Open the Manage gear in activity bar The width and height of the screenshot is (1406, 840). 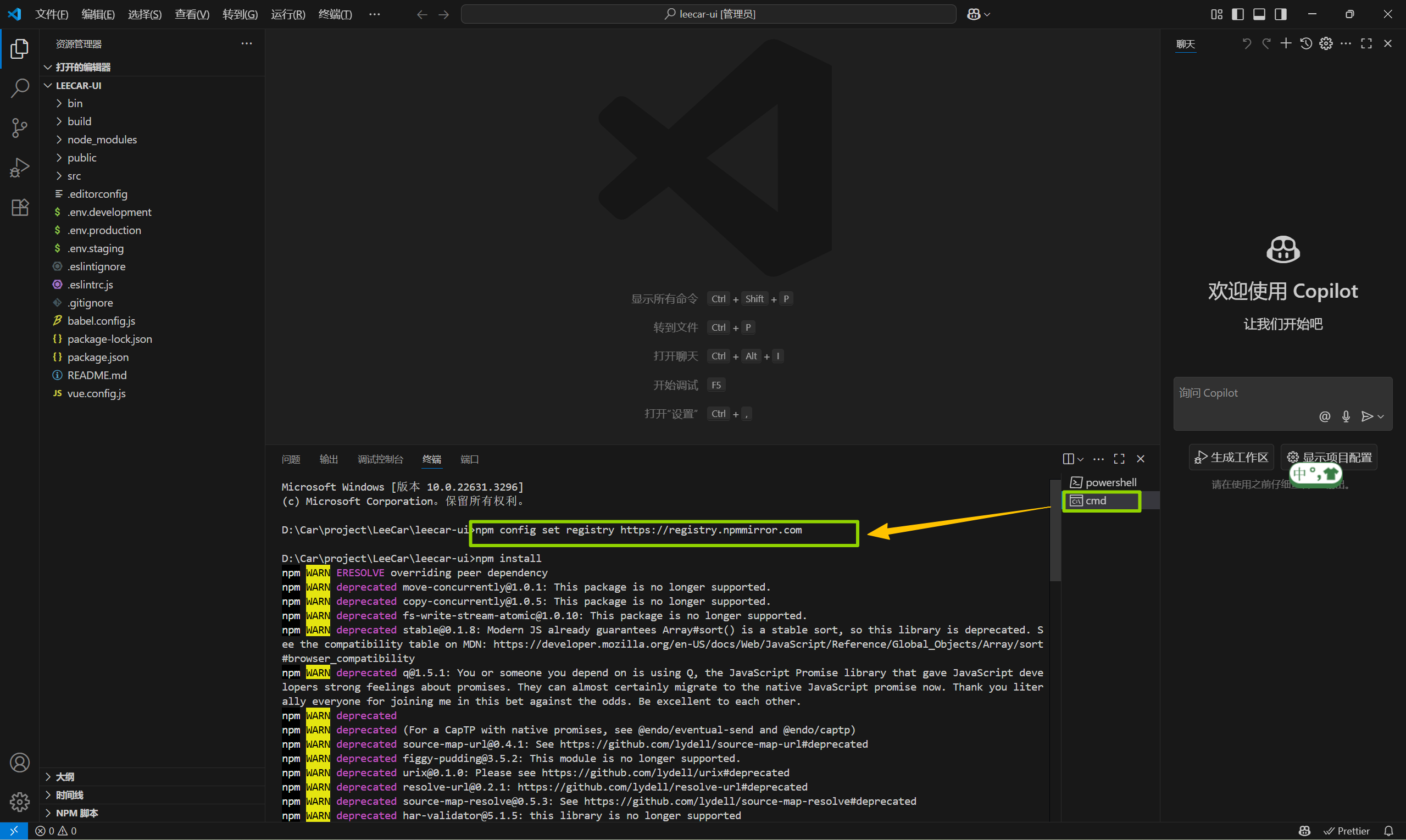pos(20,802)
